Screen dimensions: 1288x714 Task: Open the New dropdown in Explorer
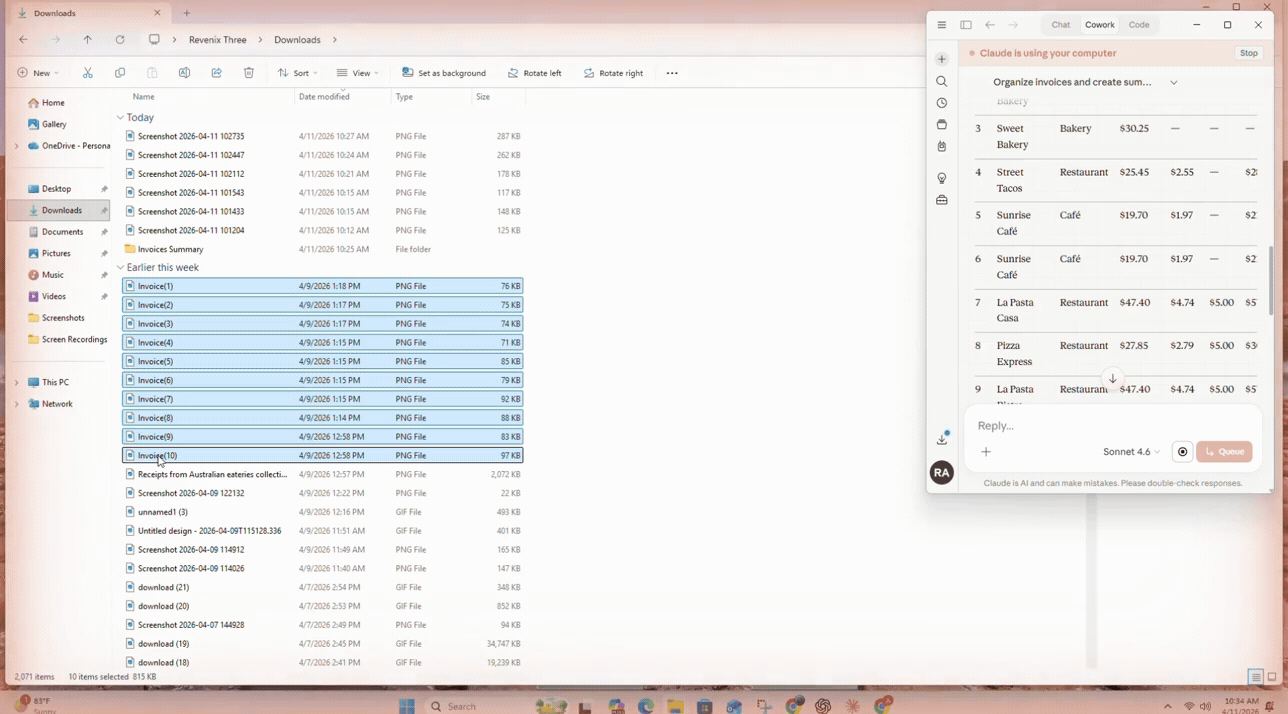[x=38, y=73]
